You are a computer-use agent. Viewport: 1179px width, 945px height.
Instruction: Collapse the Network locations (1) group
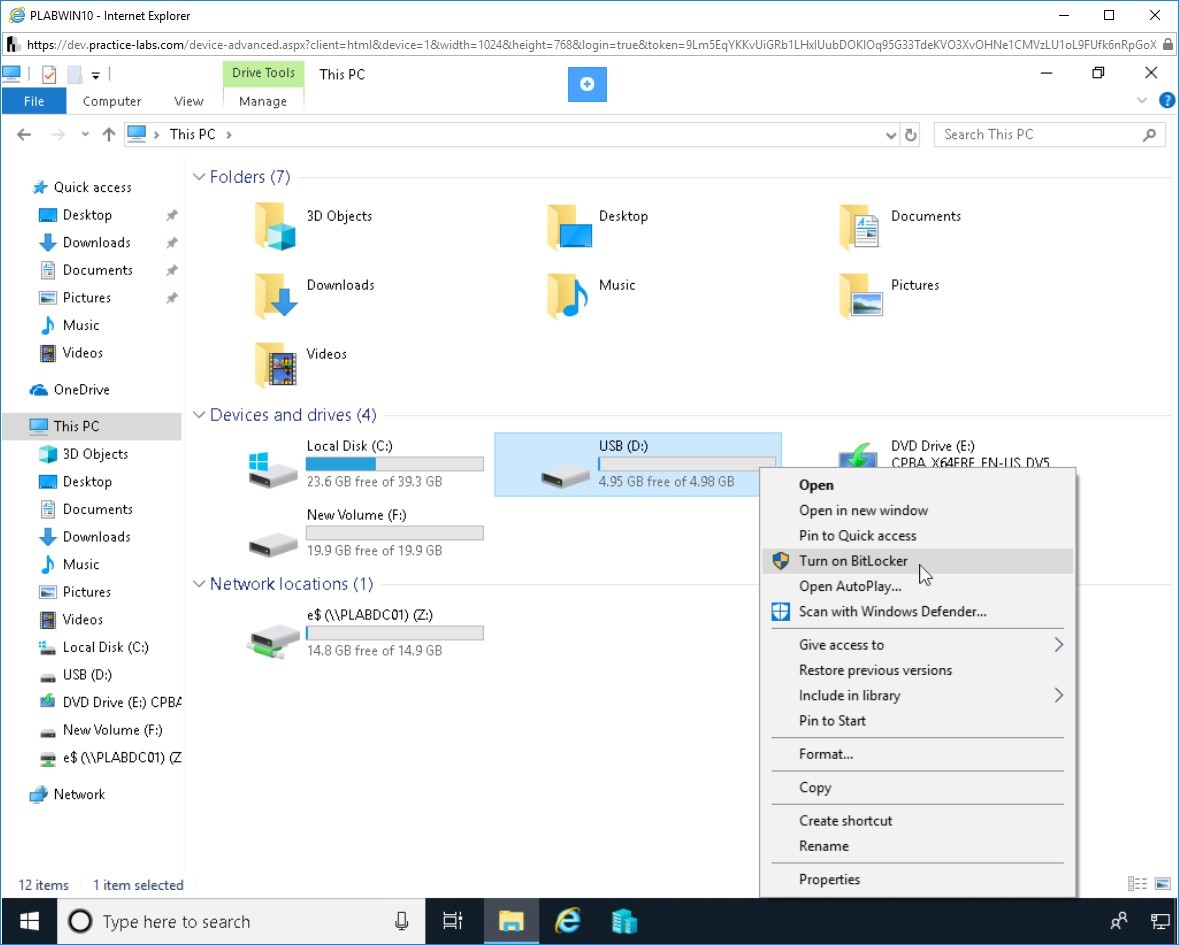(199, 584)
